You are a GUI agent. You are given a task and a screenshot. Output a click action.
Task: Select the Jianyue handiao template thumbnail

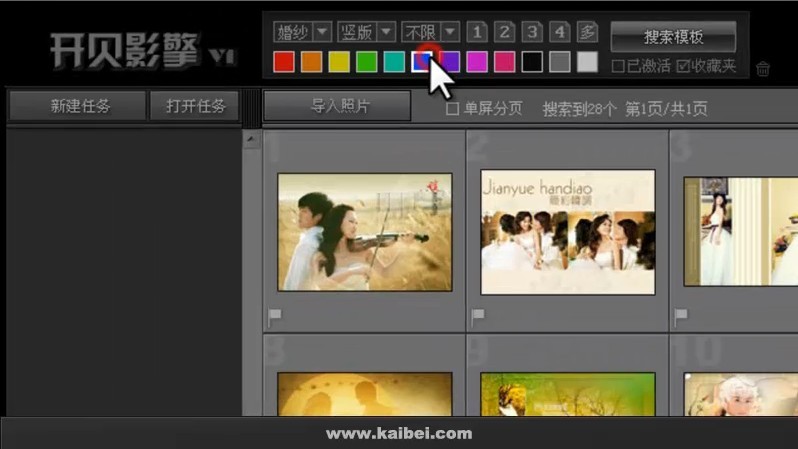coord(567,232)
